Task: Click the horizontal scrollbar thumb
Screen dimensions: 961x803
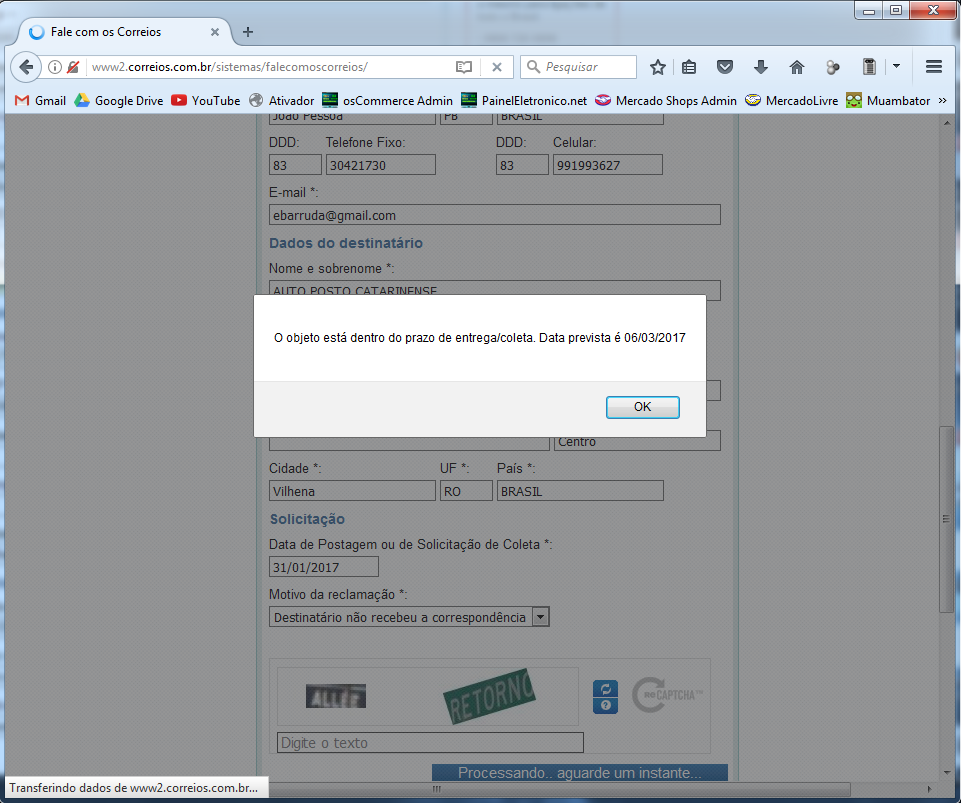Action: coord(436,789)
